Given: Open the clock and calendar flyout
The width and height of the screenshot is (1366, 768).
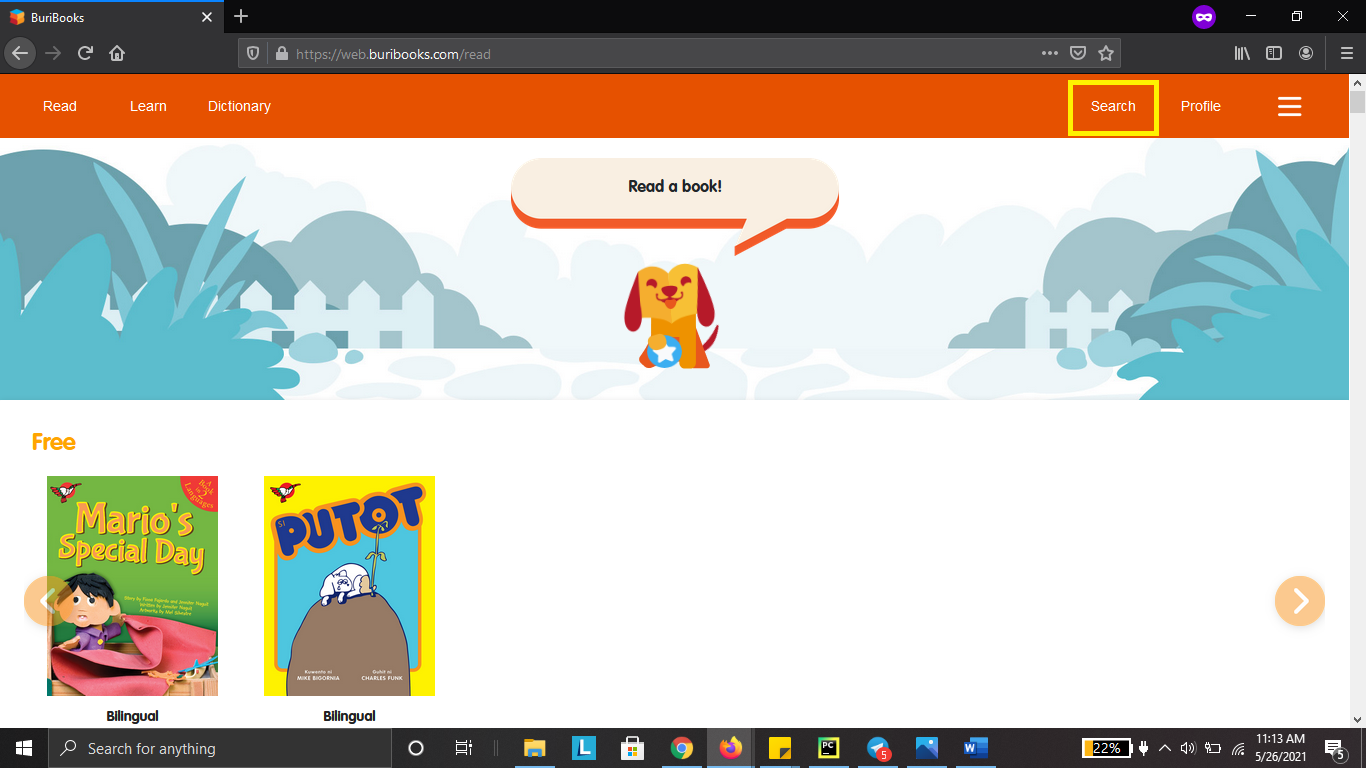Looking at the screenshot, I should 1281,748.
